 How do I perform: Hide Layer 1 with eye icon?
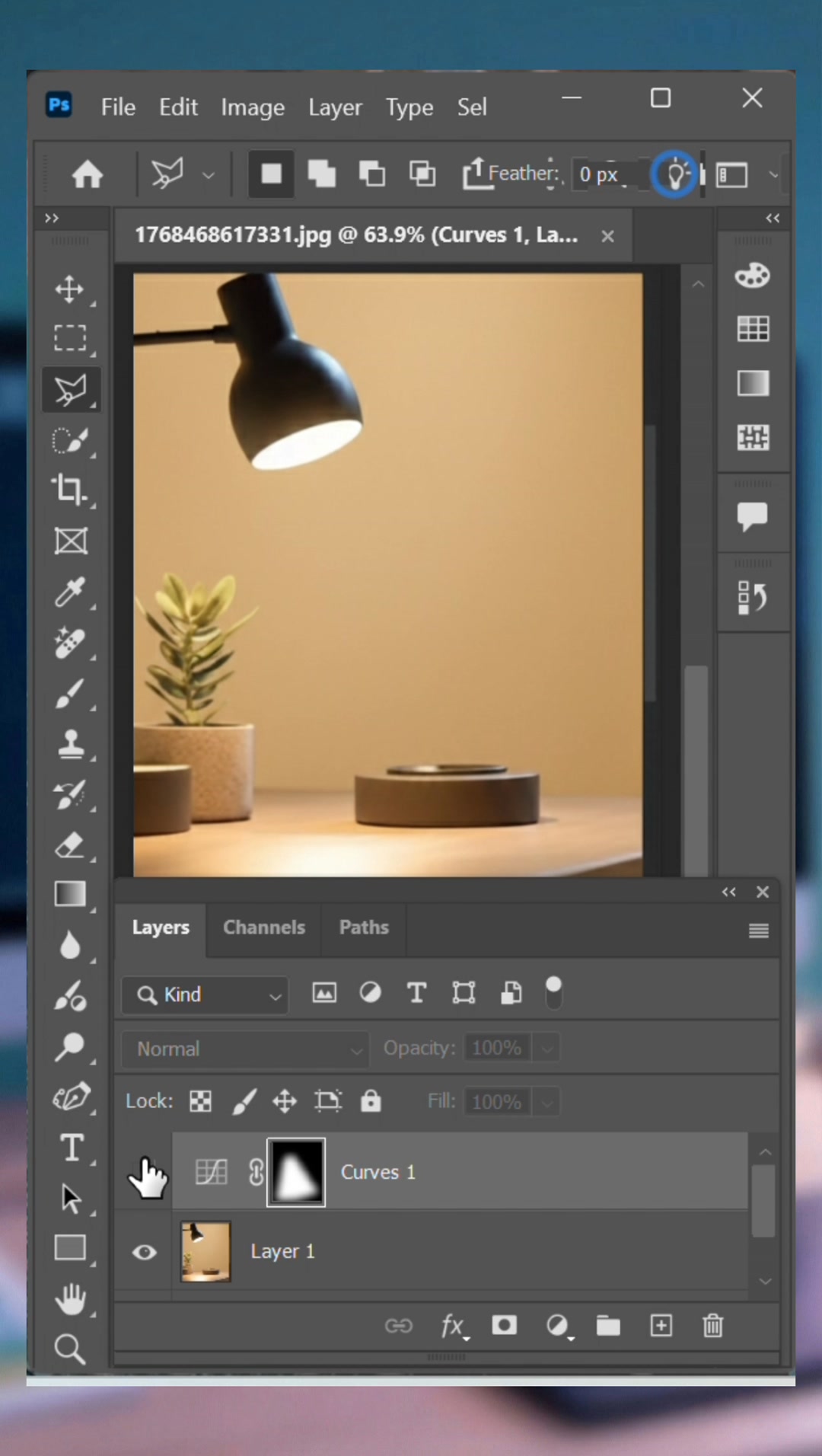click(x=145, y=1252)
